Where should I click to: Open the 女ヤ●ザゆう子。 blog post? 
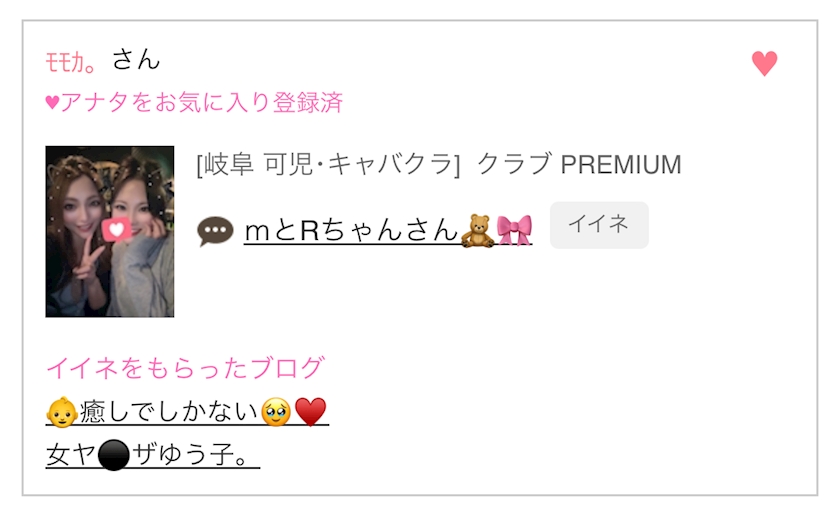coord(153,455)
